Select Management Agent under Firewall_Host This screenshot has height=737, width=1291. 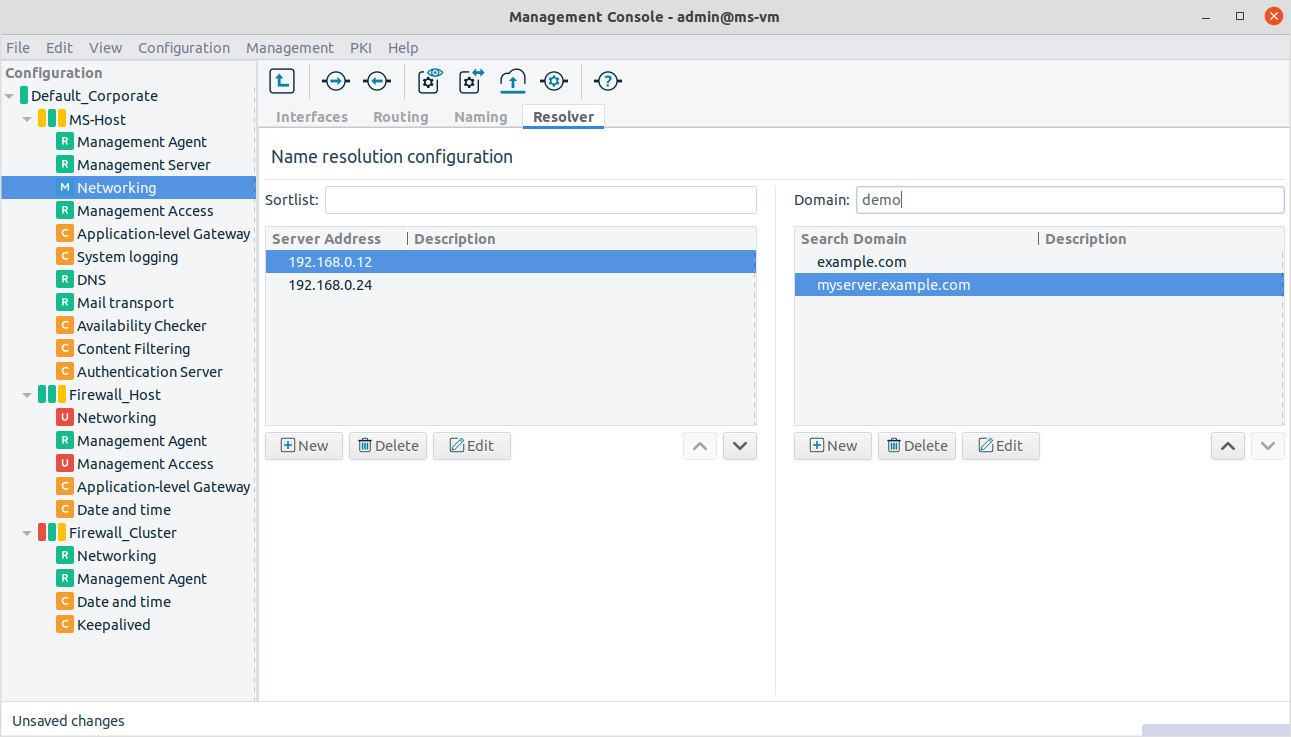[142, 441]
